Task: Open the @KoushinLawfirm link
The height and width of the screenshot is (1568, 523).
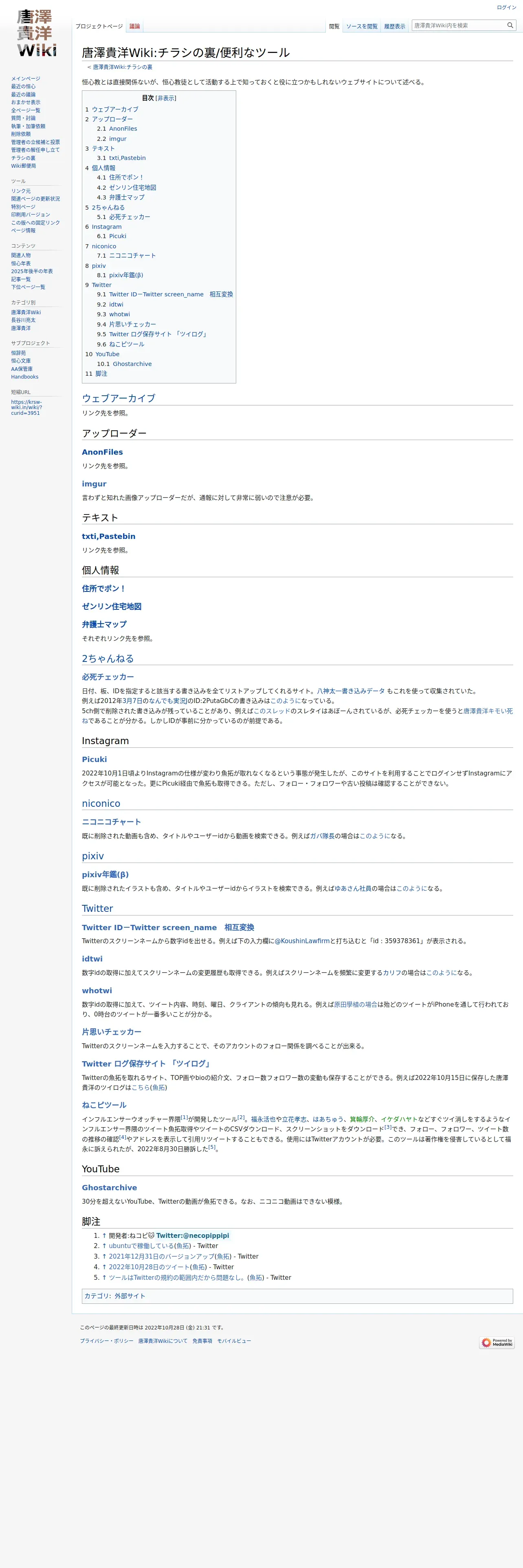Action: [x=302, y=941]
